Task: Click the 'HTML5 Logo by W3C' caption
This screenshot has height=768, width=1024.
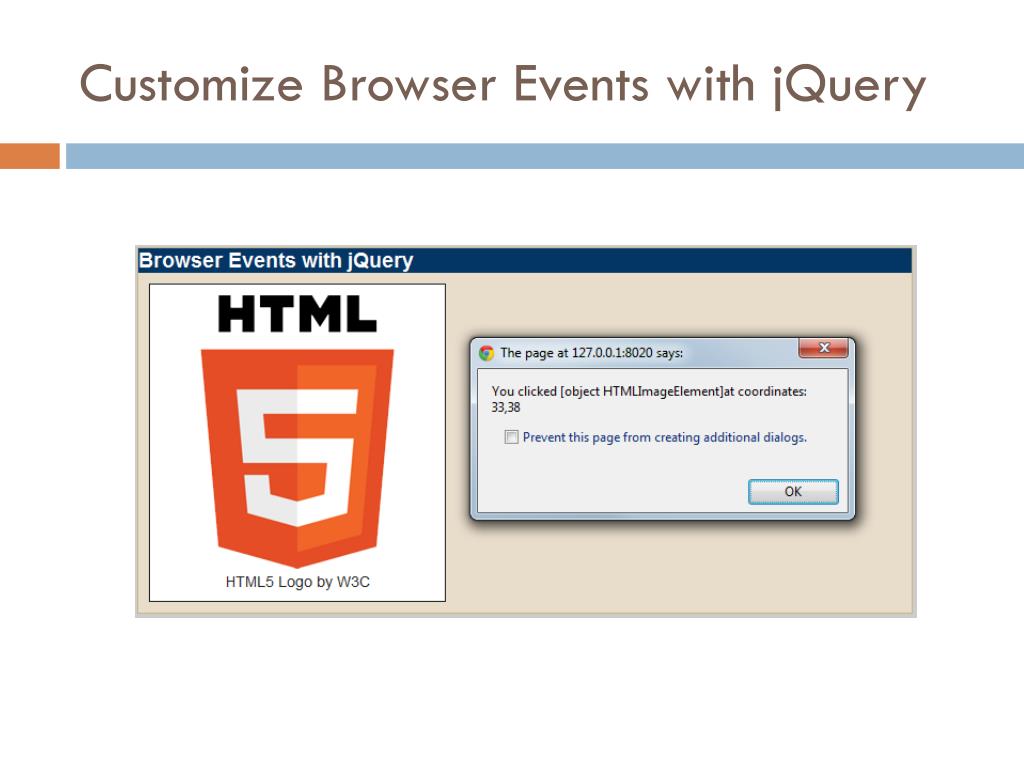Action: 298,582
